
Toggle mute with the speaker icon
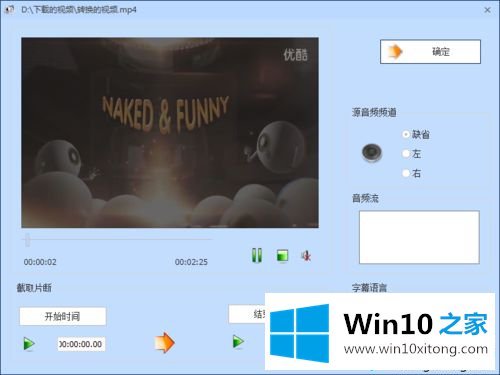click(x=306, y=256)
